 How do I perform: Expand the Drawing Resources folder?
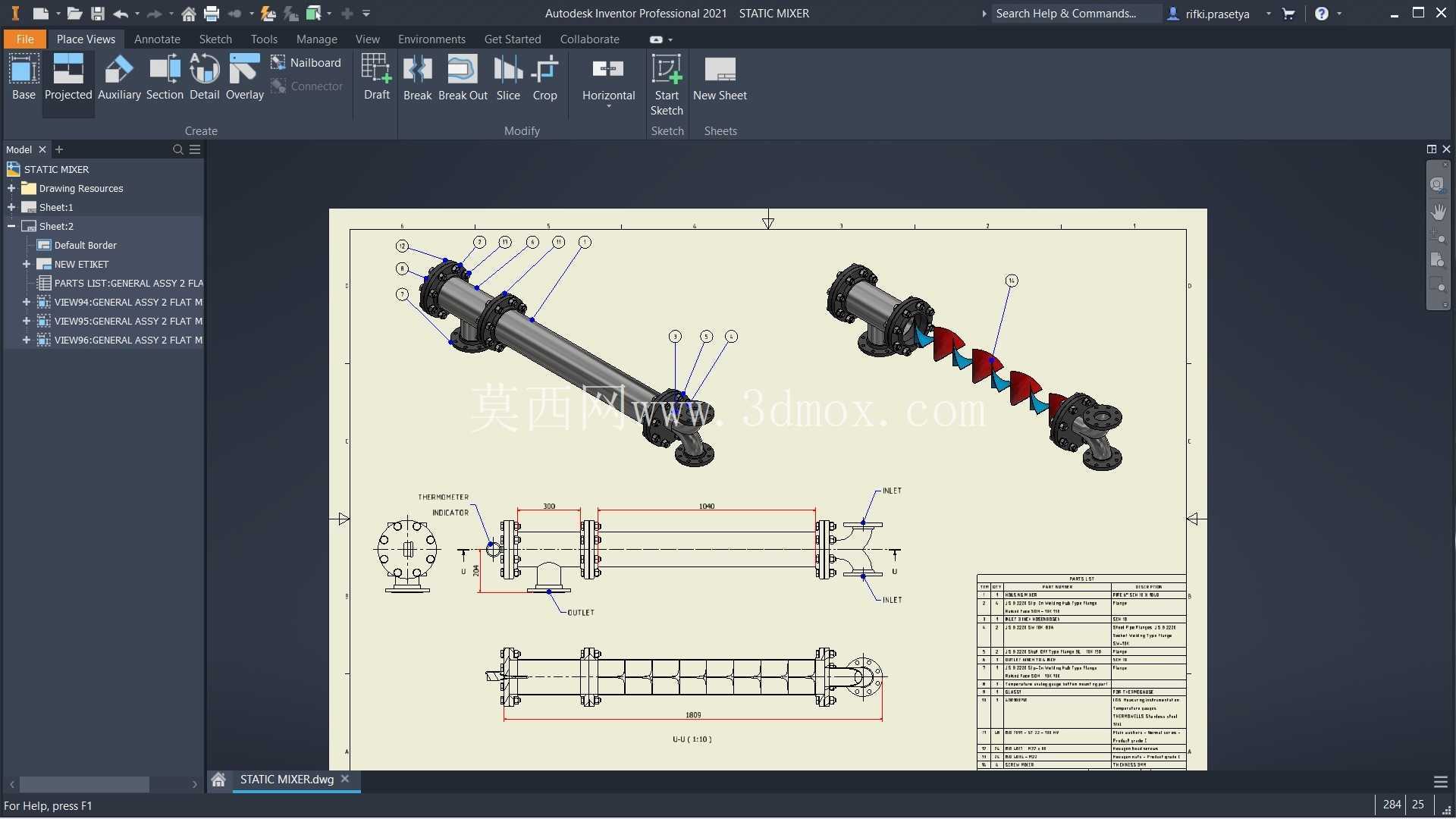[x=11, y=188]
